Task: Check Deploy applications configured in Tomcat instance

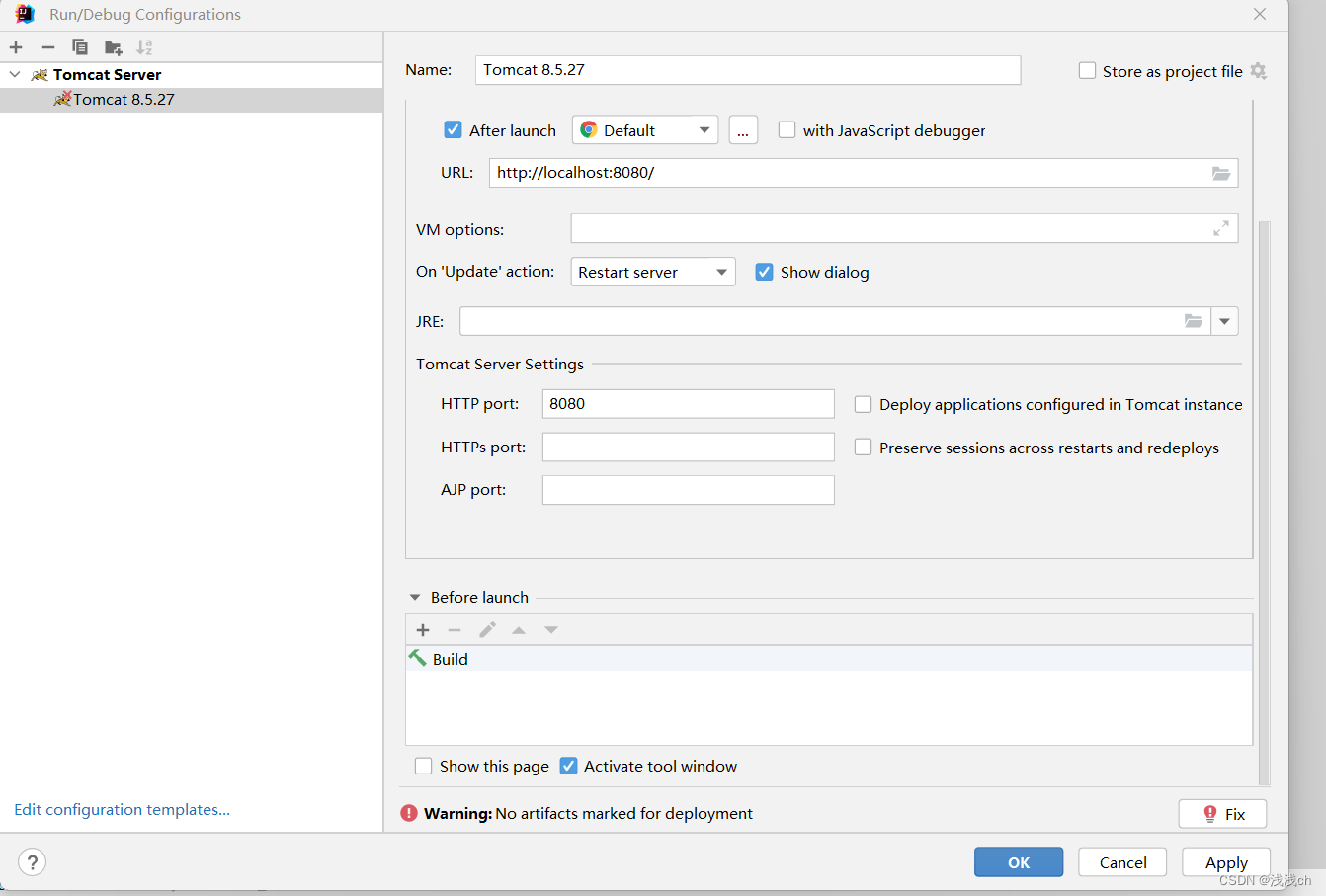Action: [863, 404]
